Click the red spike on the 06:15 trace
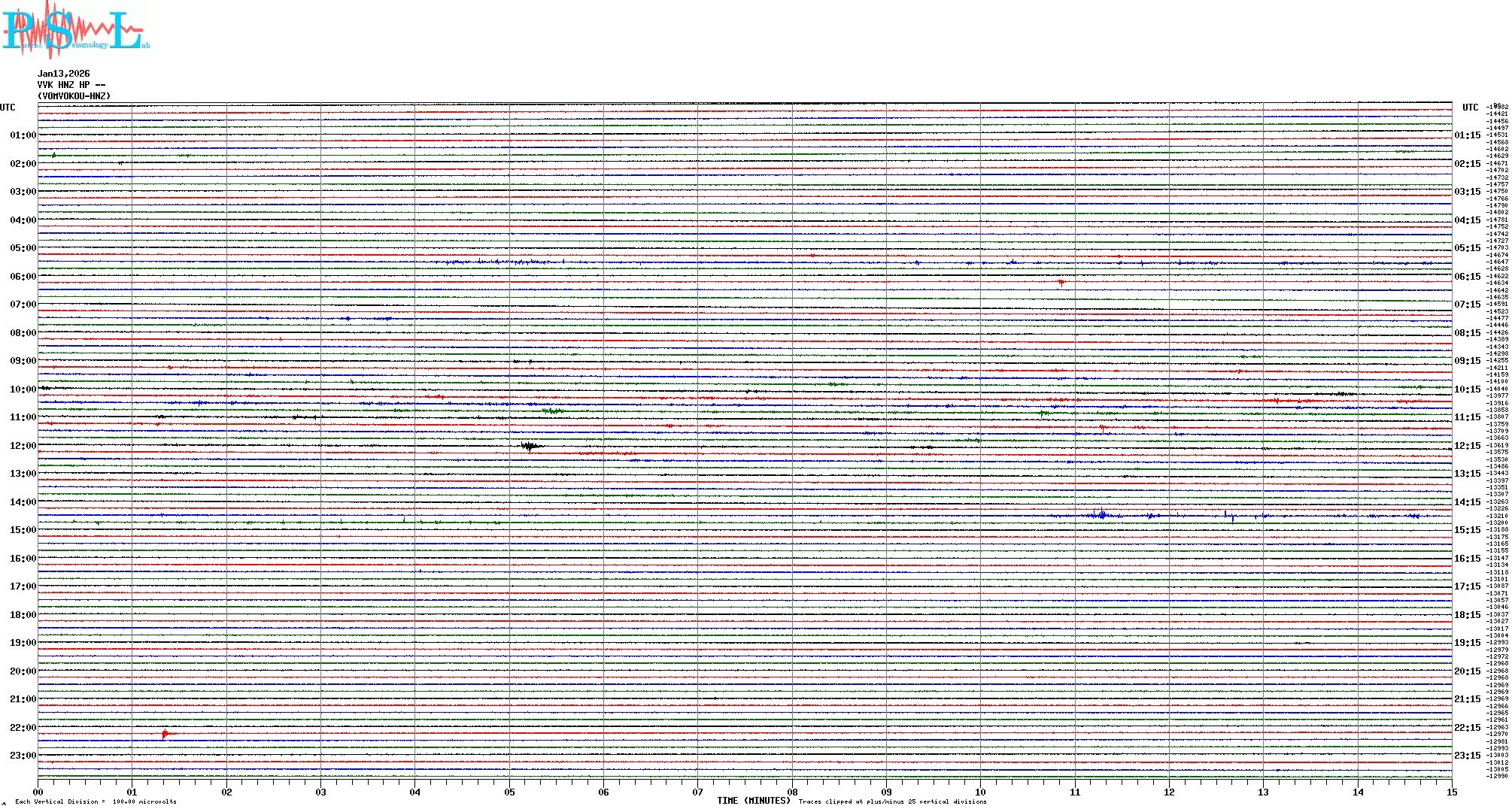 tap(1061, 283)
